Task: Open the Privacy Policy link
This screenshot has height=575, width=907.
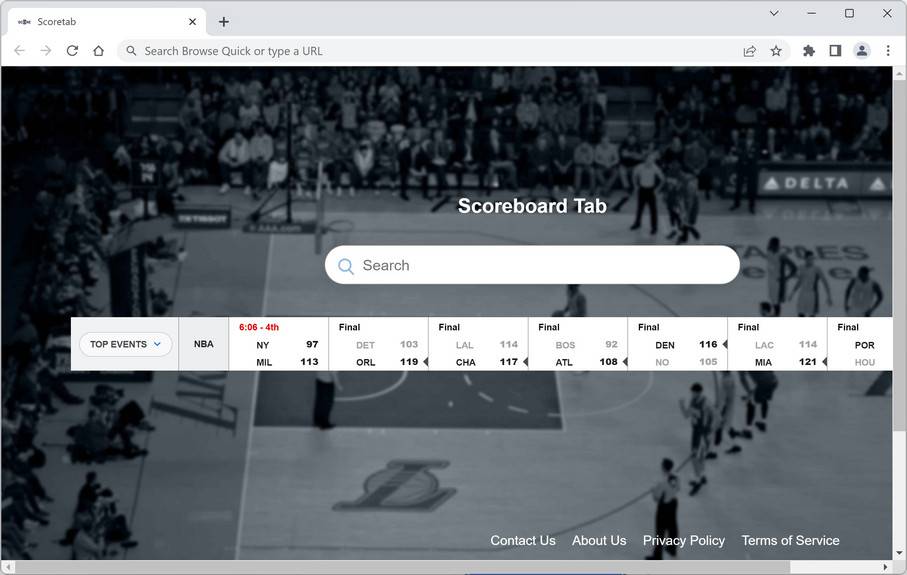Action: tap(684, 540)
